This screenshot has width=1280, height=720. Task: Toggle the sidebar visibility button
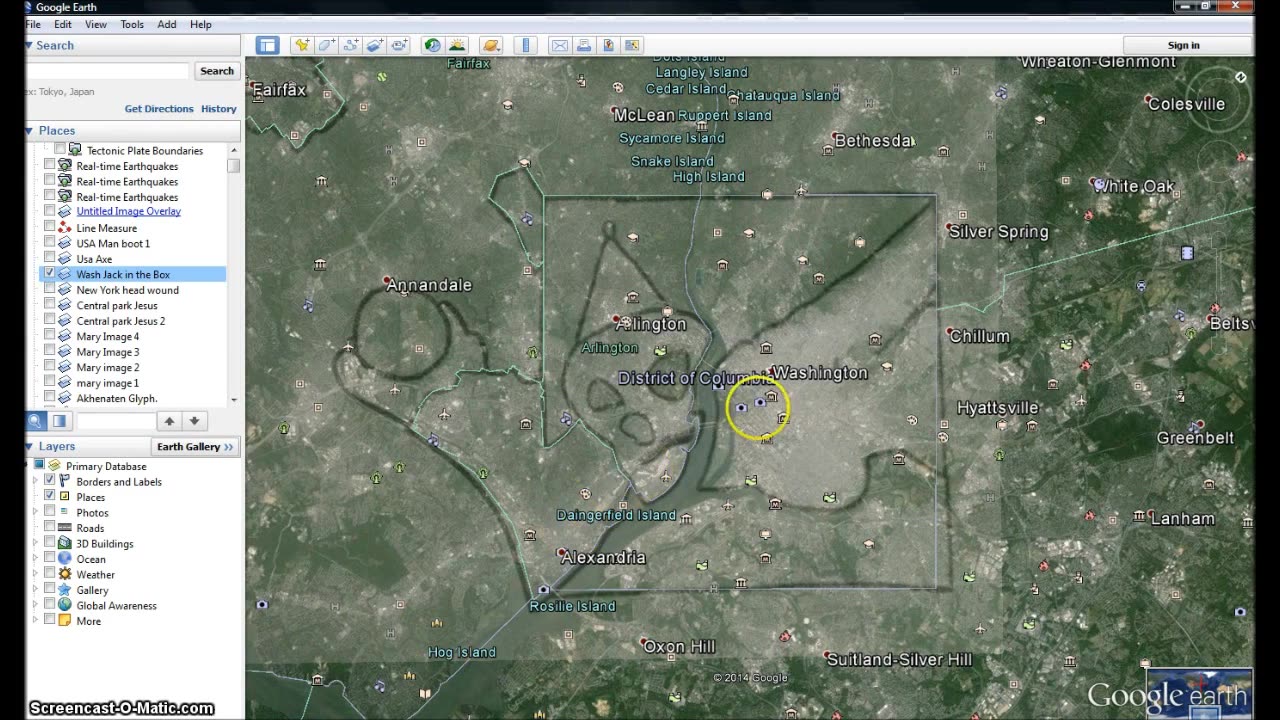[x=267, y=45]
